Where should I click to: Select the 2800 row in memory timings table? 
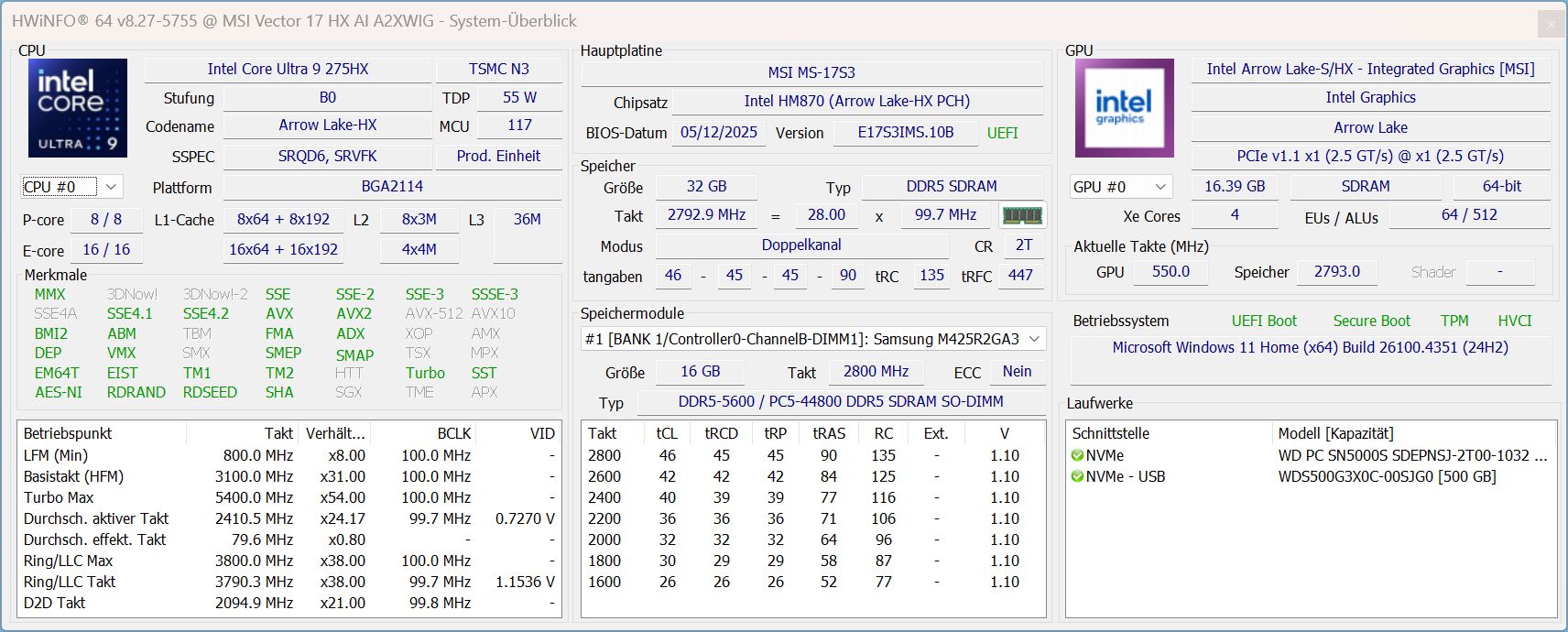[x=812, y=455]
